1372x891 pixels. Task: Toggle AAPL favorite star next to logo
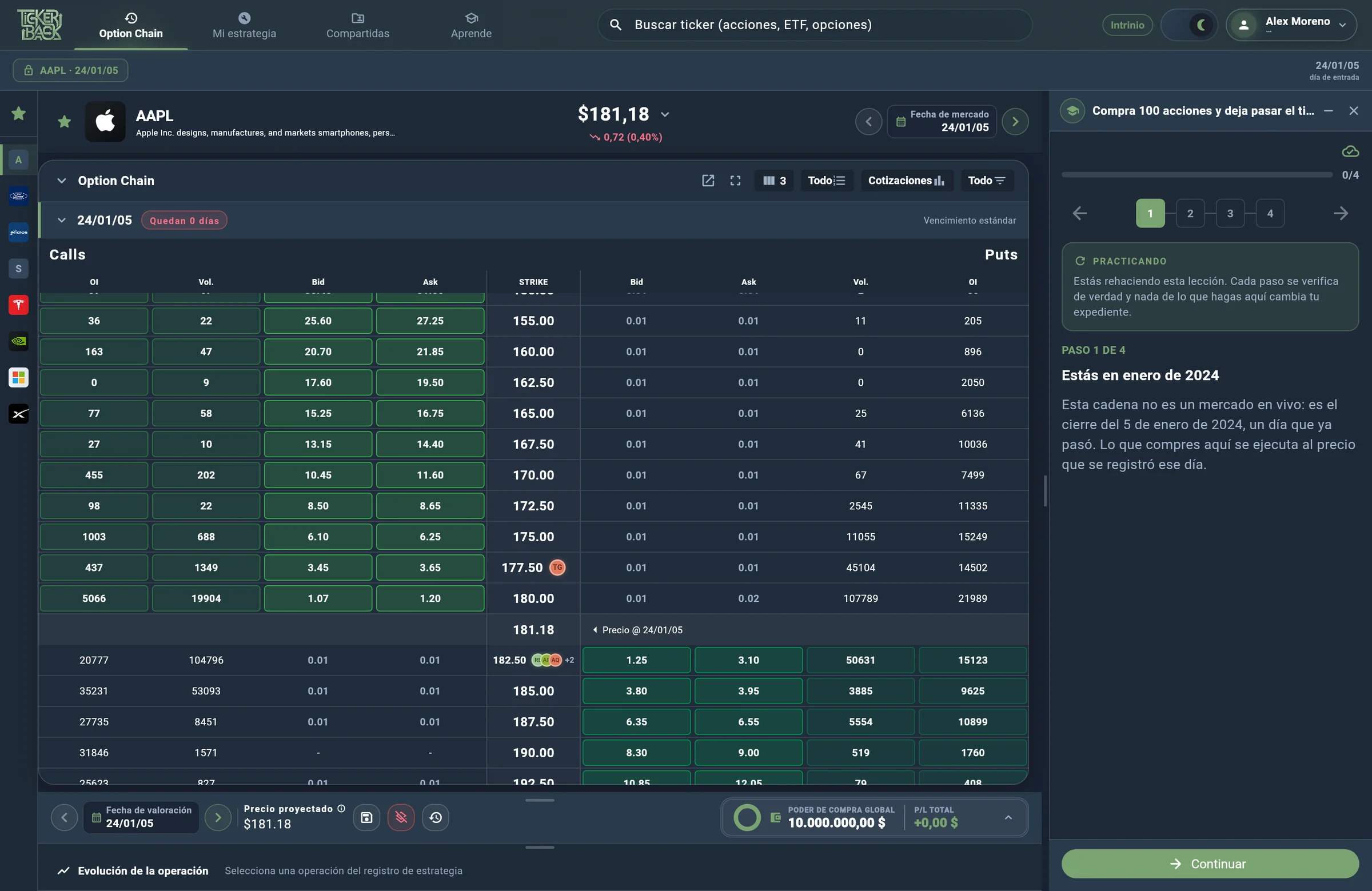click(65, 122)
